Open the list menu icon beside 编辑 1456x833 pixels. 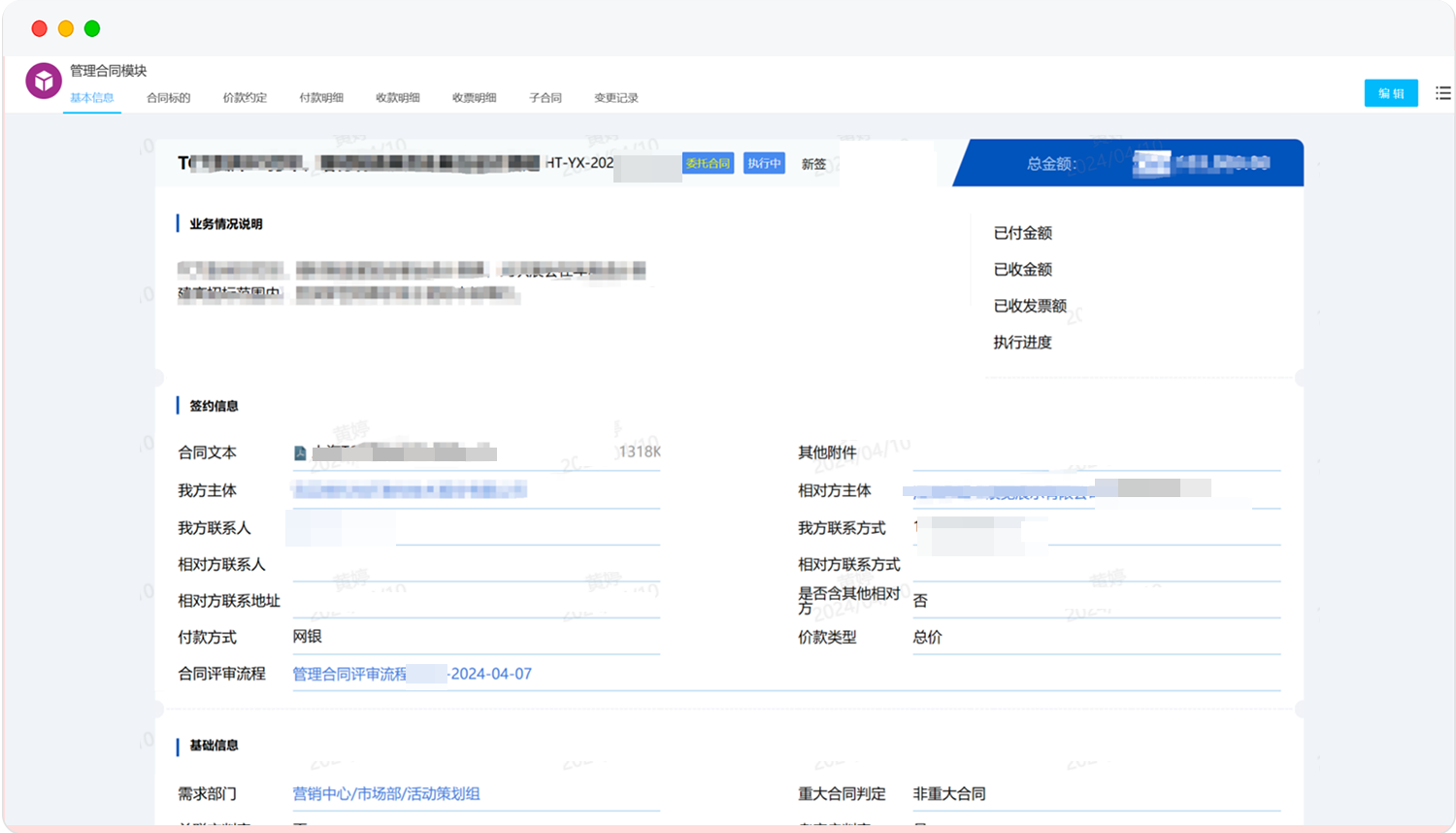[1443, 93]
